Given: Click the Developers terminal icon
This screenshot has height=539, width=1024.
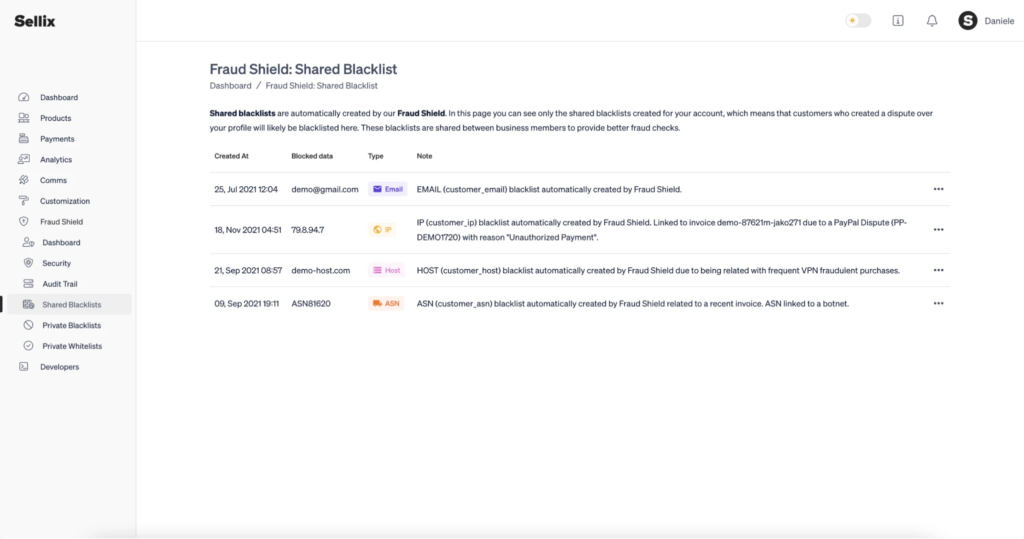Looking at the screenshot, I should coord(24,367).
